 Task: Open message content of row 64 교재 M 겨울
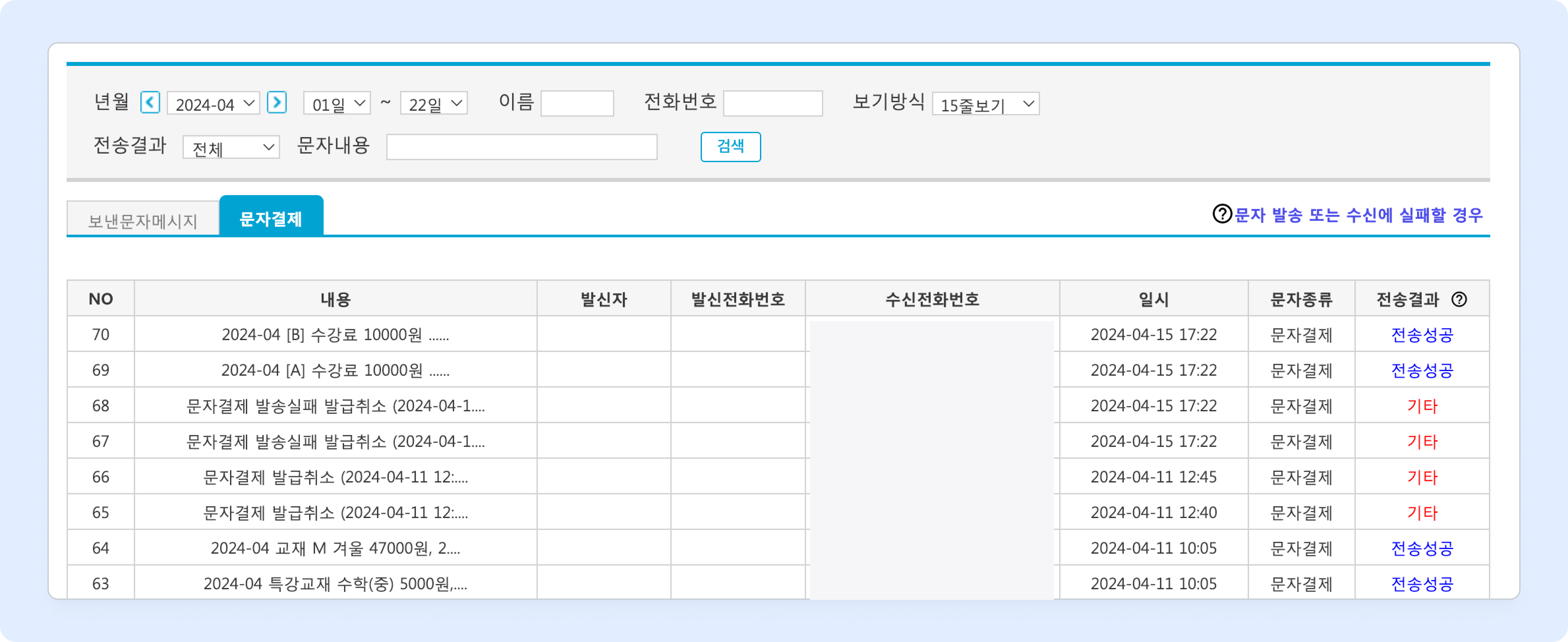click(335, 548)
